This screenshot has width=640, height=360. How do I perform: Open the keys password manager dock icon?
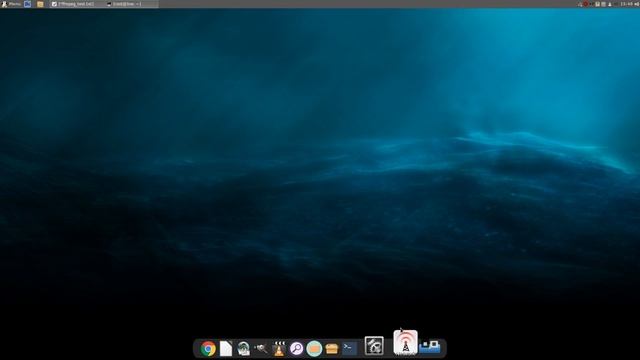tap(261, 348)
